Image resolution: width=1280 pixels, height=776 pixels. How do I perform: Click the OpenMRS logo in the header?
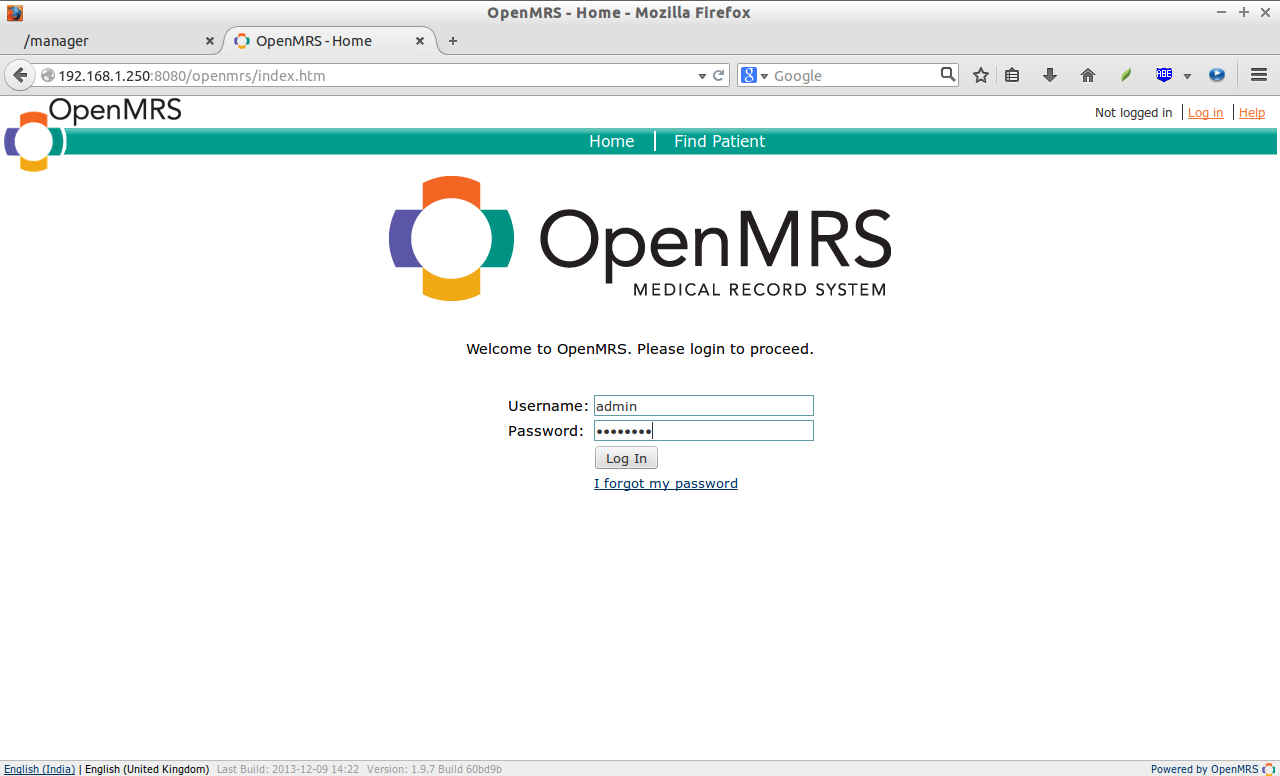93,133
